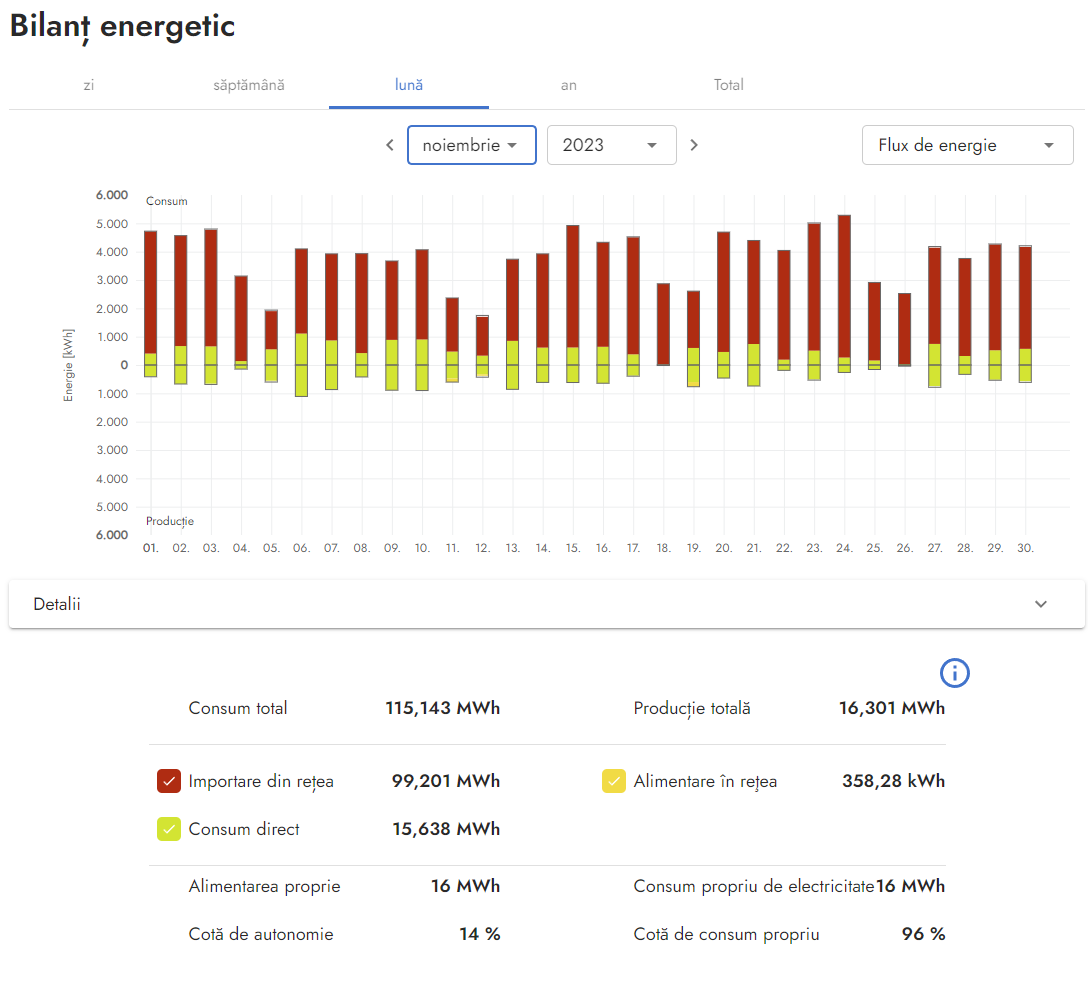Image resolution: width=1088 pixels, height=982 pixels.
Task: Open the Flux de energie dropdown
Action: point(967,145)
